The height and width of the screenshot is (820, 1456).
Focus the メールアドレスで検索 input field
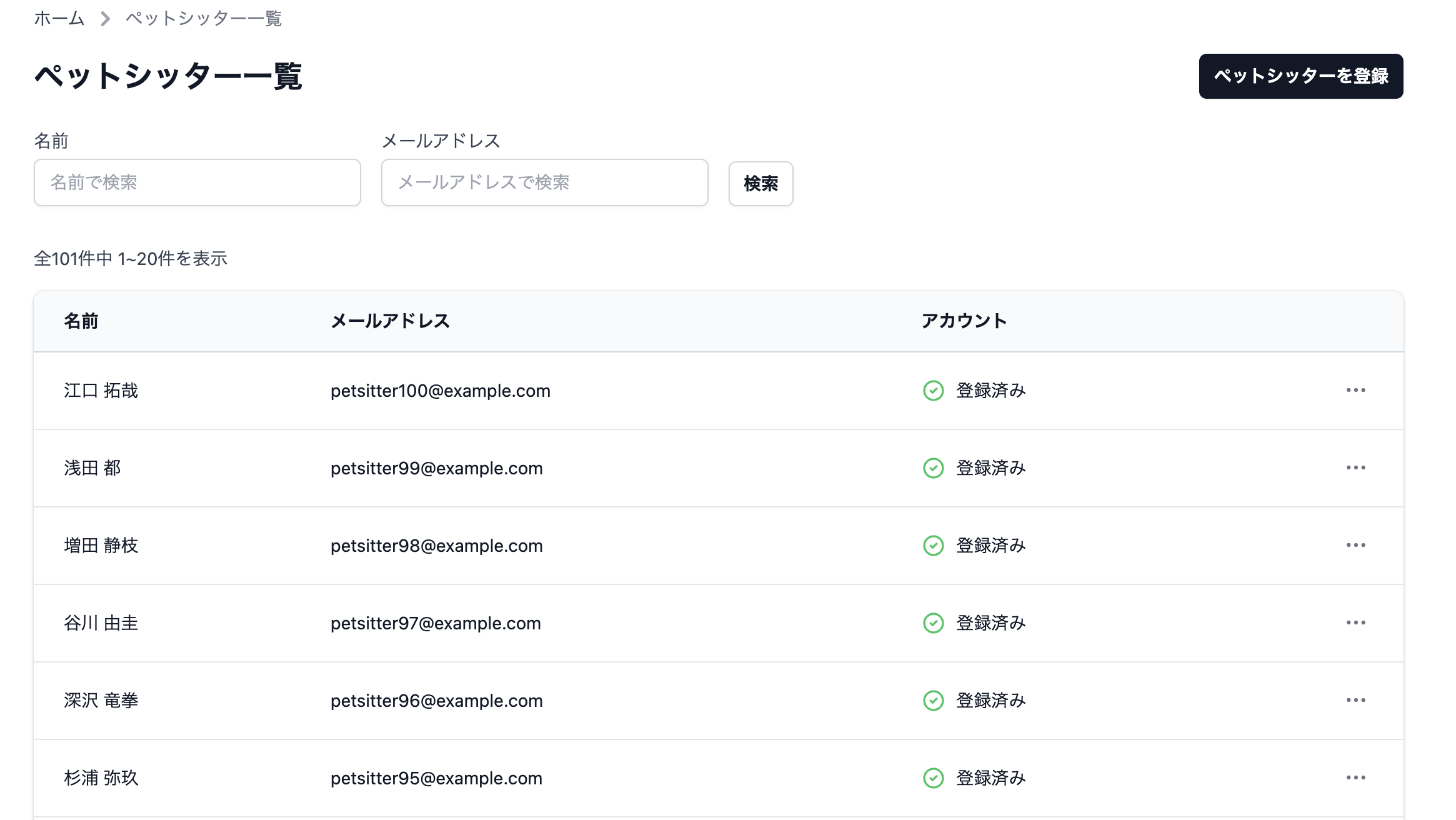[x=544, y=182]
